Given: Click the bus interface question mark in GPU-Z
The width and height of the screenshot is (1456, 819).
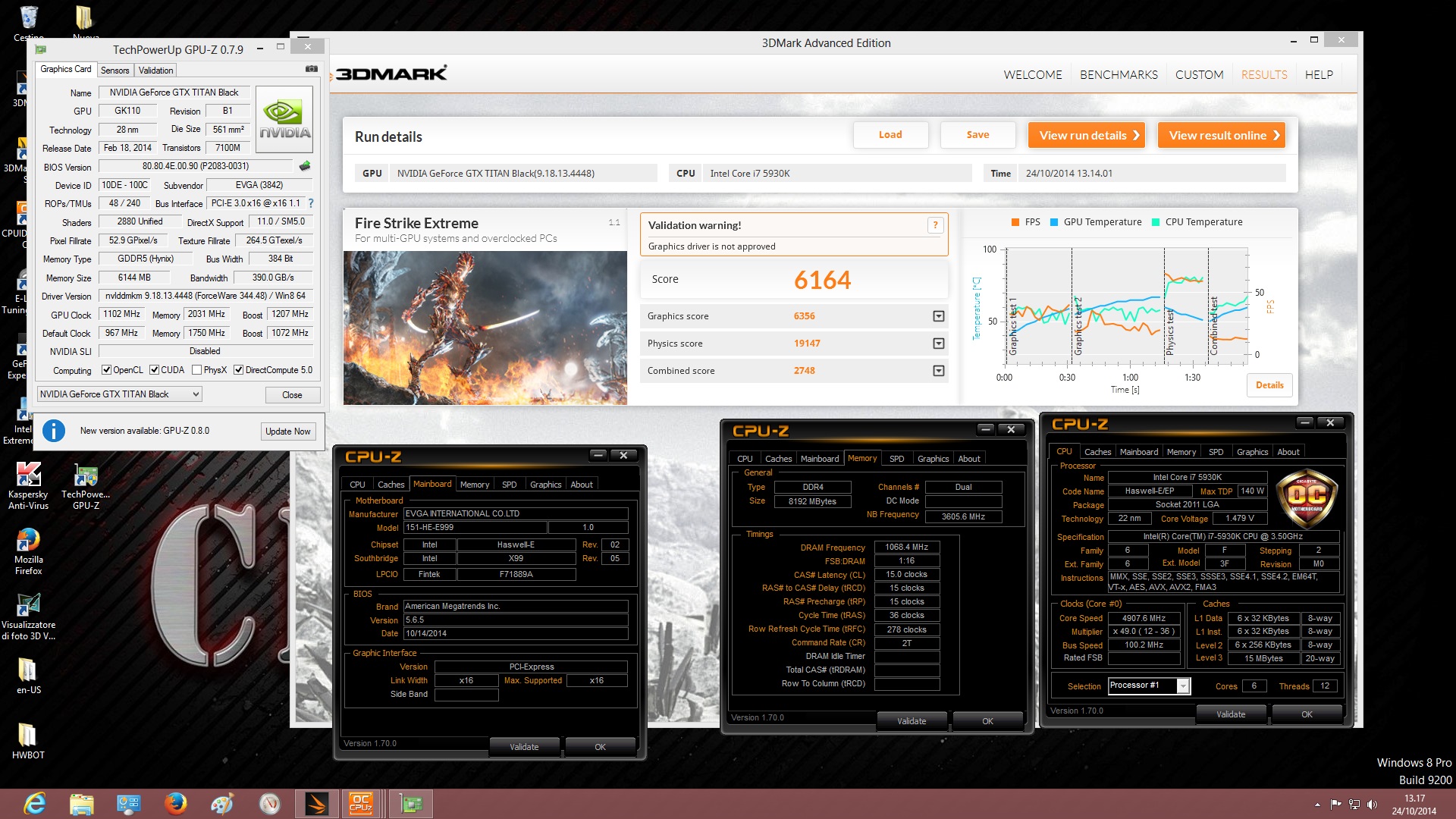Looking at the screenshot, I should (311, 203).
